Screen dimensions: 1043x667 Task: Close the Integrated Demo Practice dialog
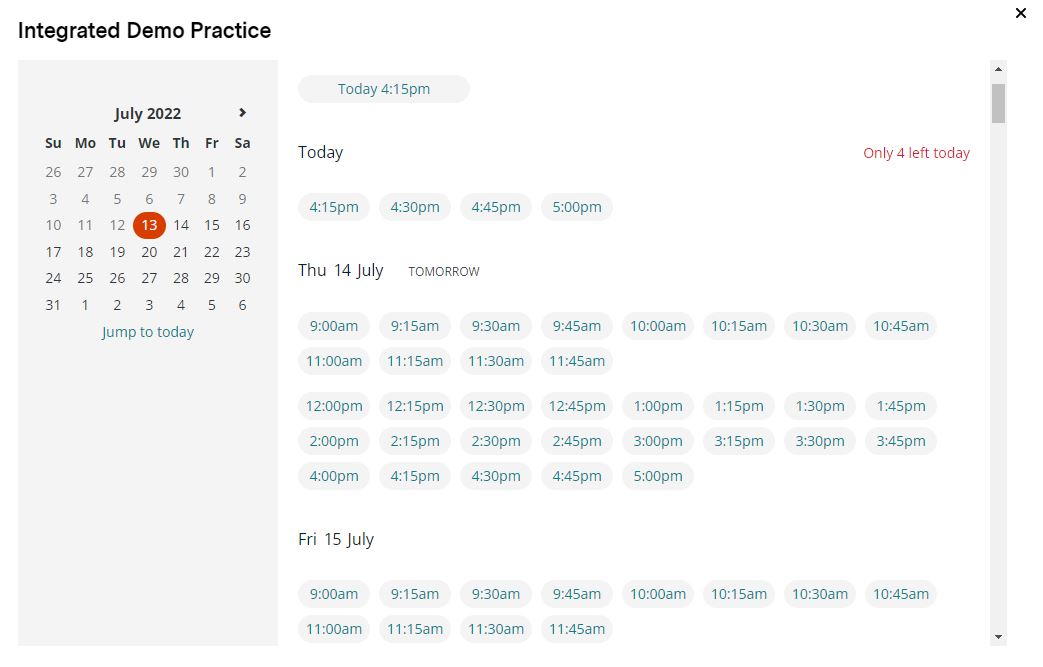pos(1020,13)
